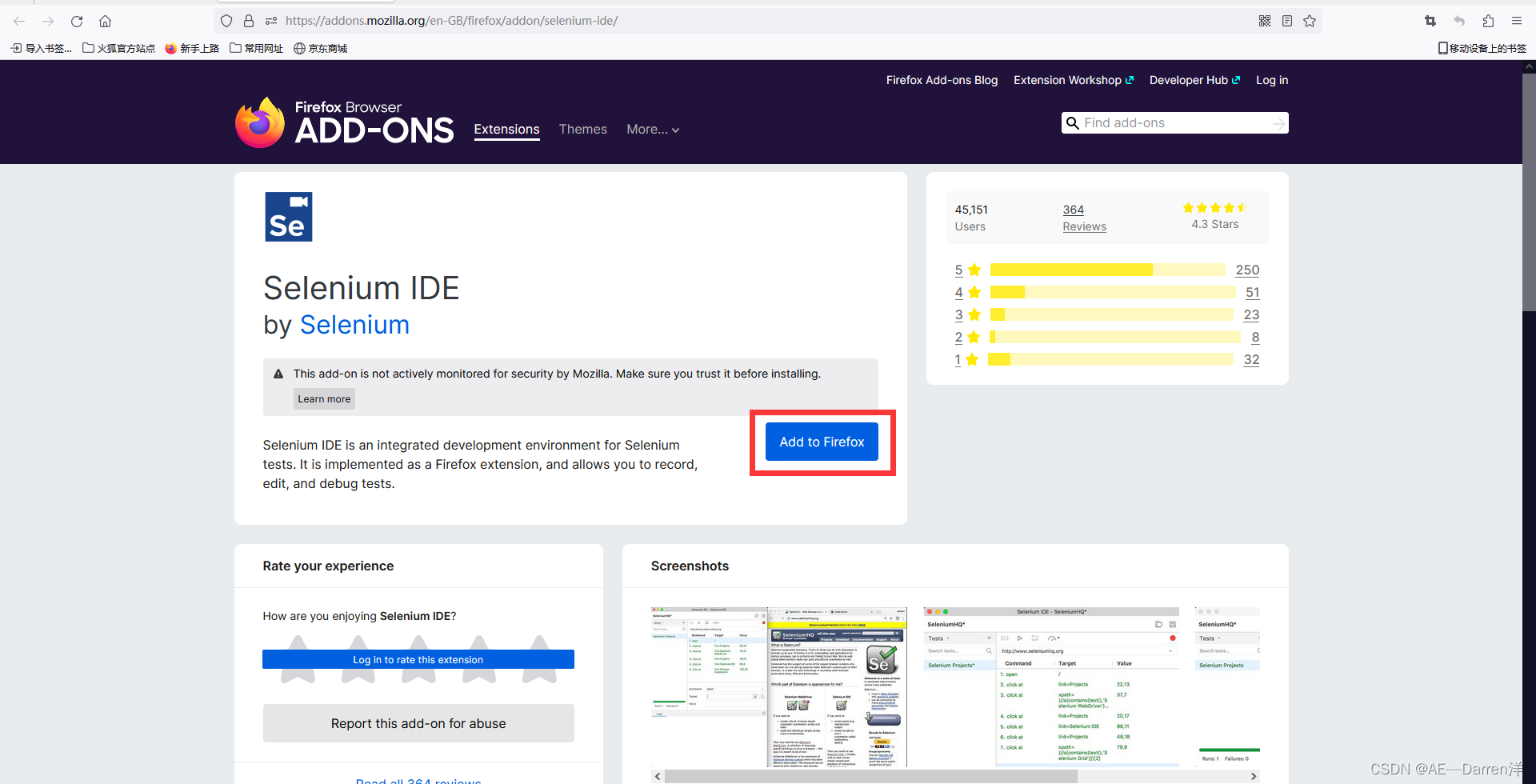1536x784 pixels.
Task: Select the Se Selenium IDE add-on logo
Action: 289,216
